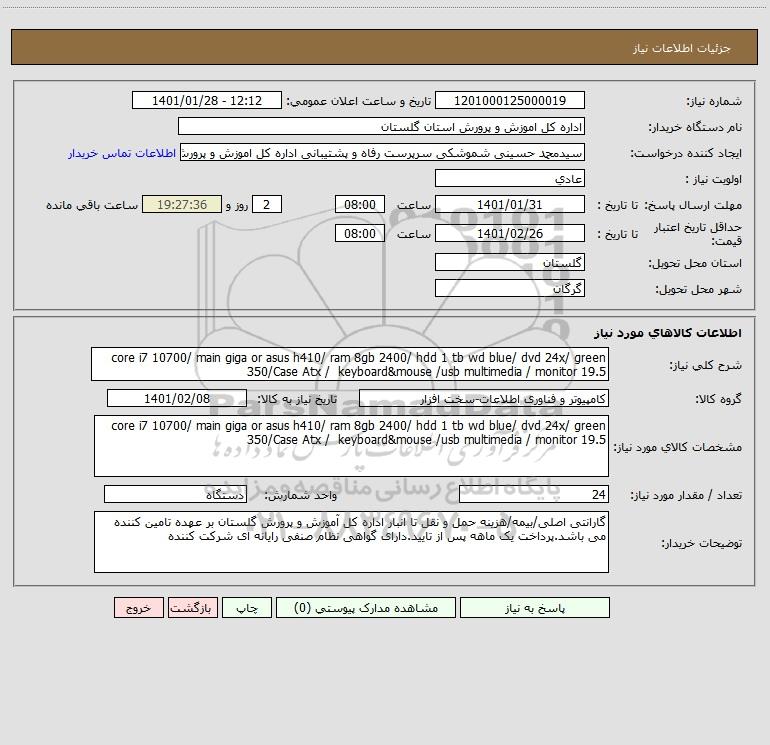Click the شهر محل تحویل label

tap(698, 289)
